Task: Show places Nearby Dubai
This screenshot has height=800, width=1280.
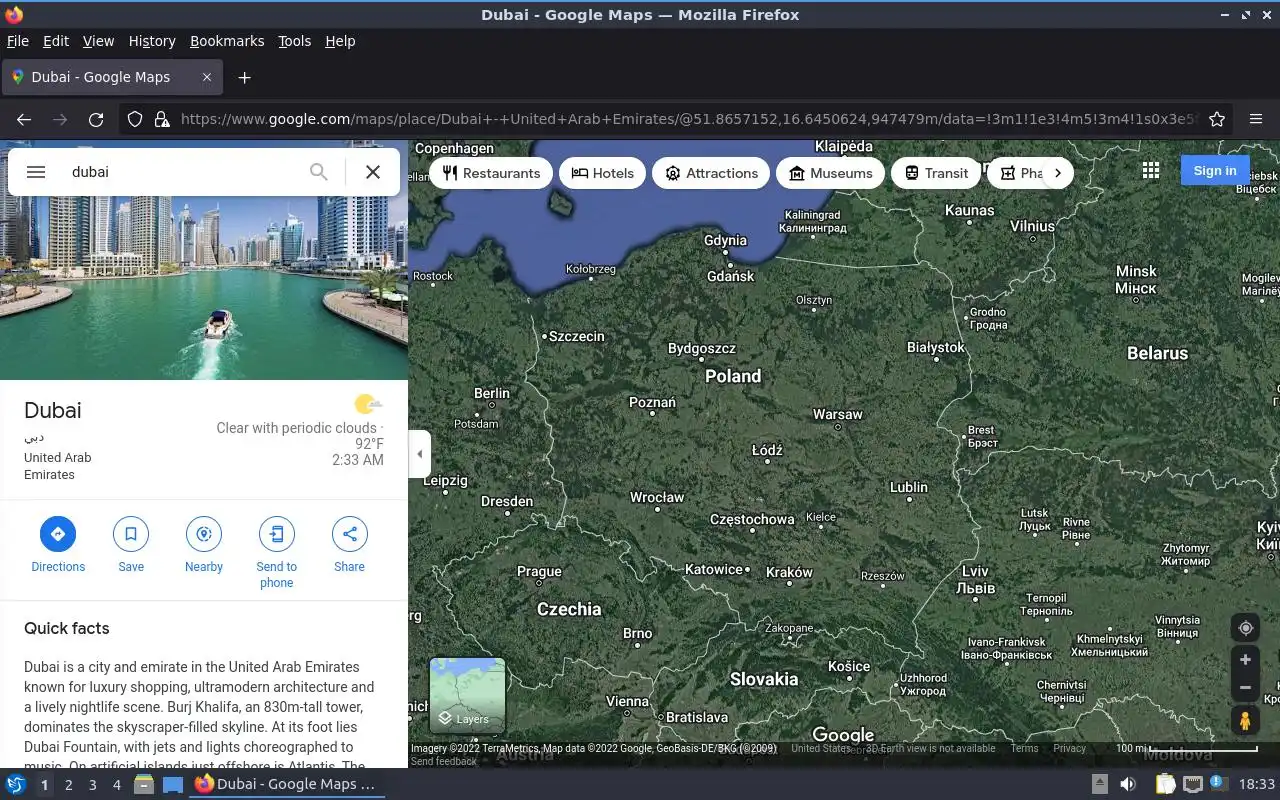Action: (x=204, y=544)
